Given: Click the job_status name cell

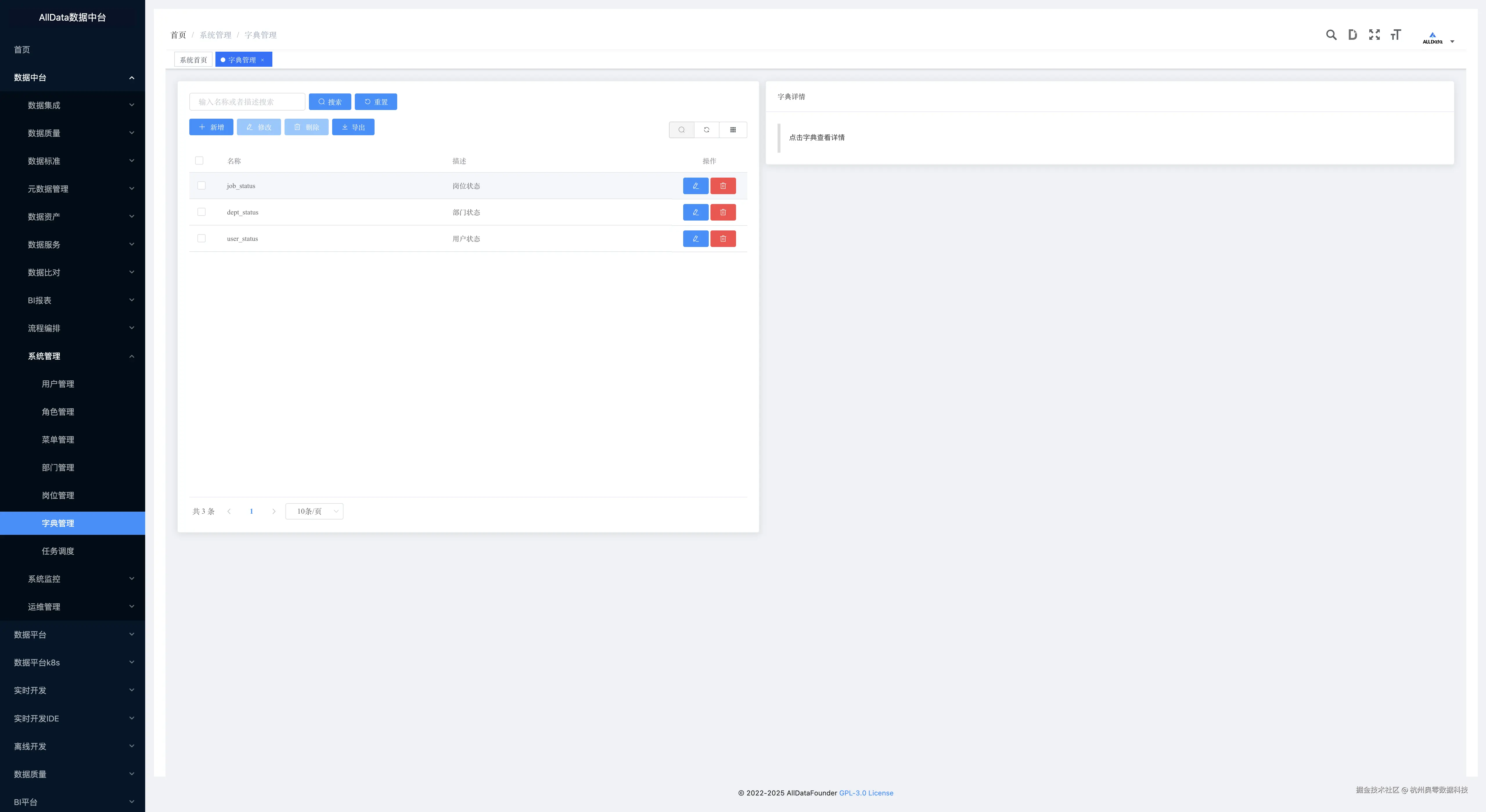Looking at the screenshot, I should coord(240,186).
